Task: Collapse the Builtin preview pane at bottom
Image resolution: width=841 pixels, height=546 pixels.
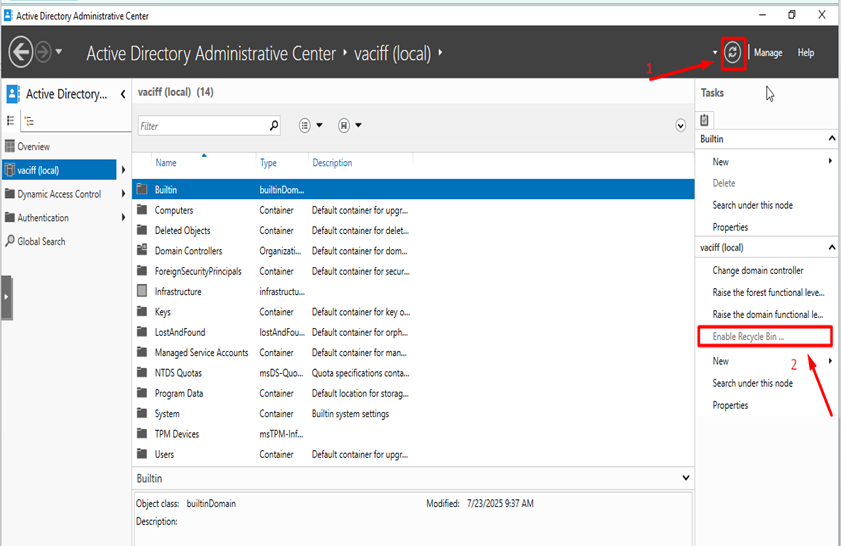Action: pyautogui.click(x=685, y=479)
